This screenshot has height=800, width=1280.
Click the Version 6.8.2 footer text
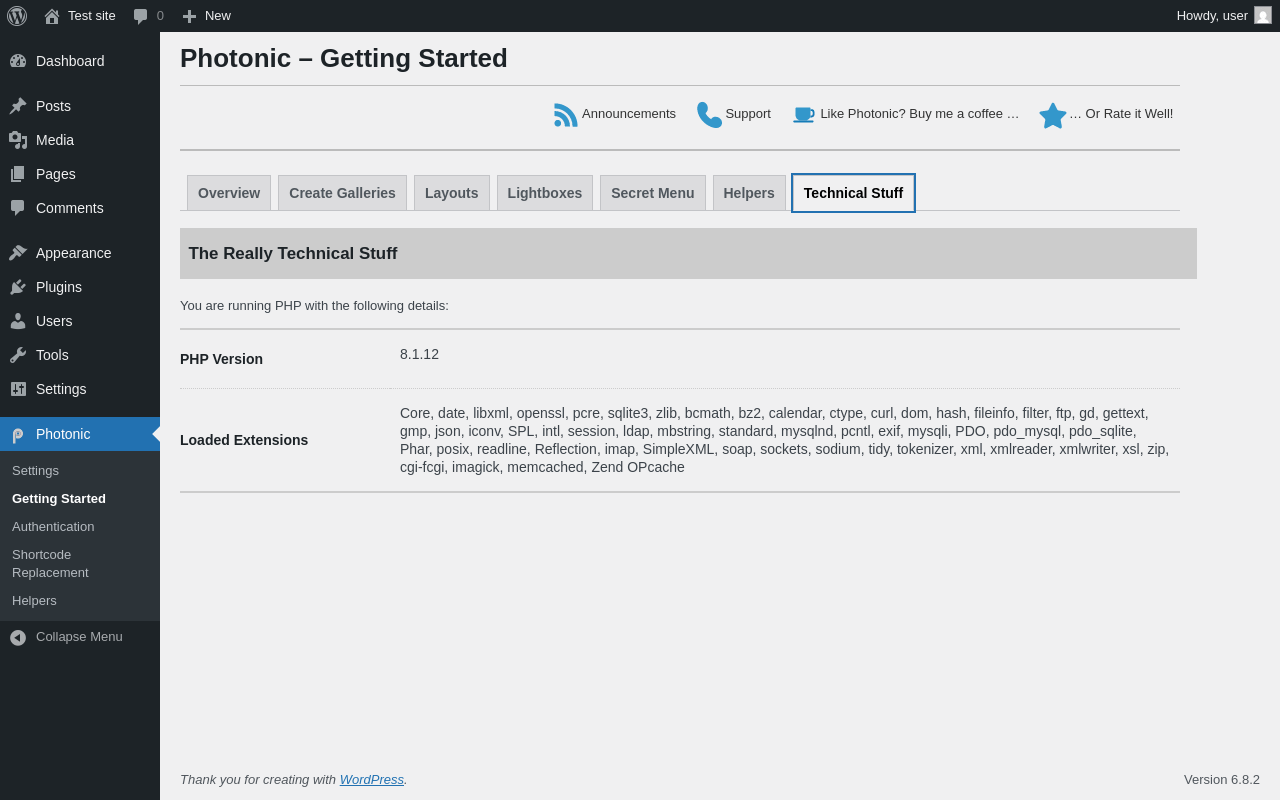[1222, 779]
